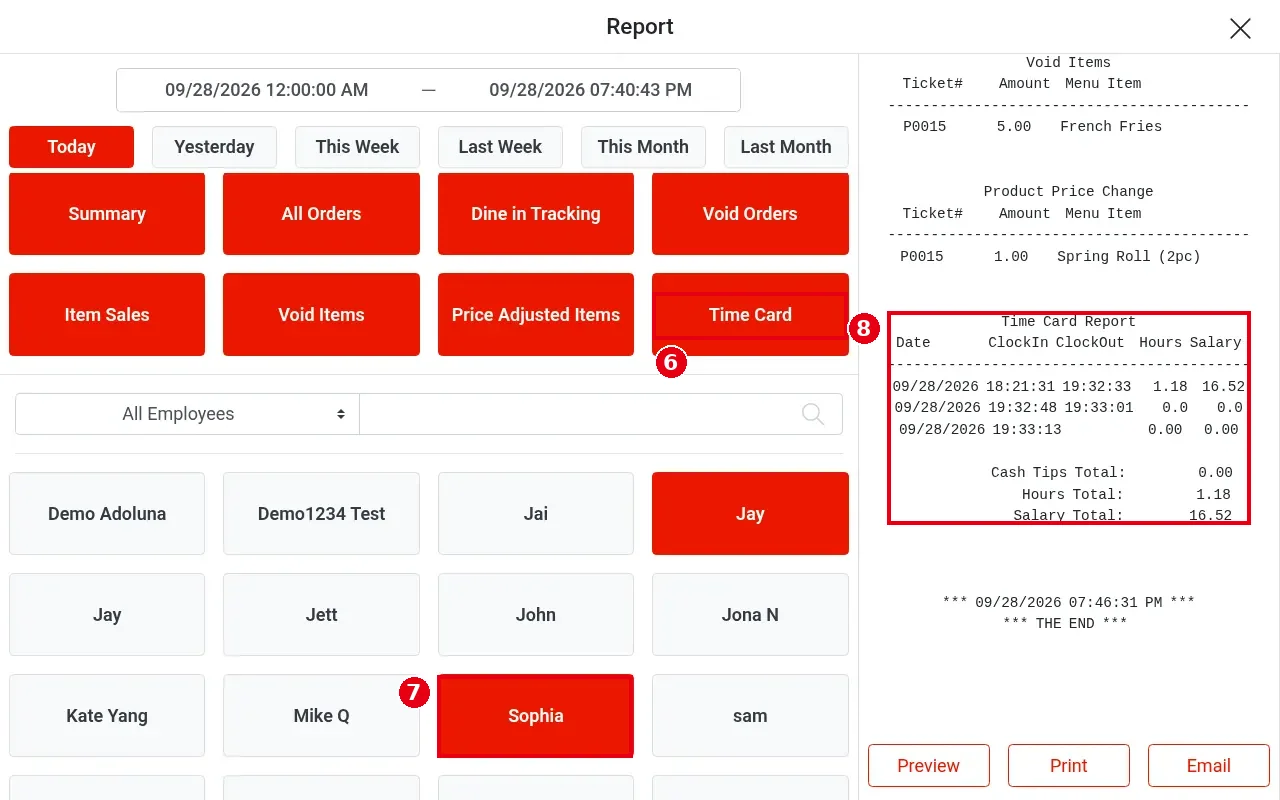Toggle the Dine in Tracking report section
Screen dimensions: 1280x800
[536, 214]
